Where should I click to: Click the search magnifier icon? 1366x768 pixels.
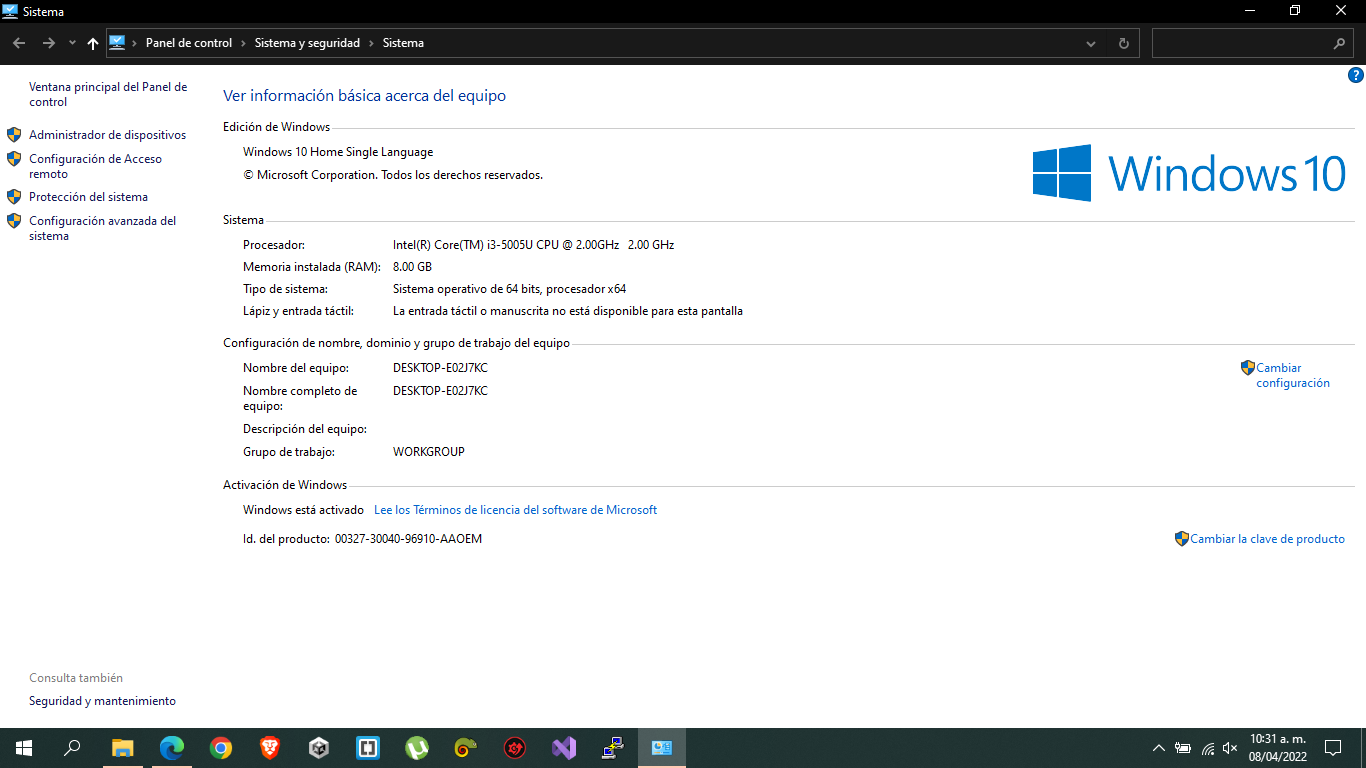point(1340,43)
